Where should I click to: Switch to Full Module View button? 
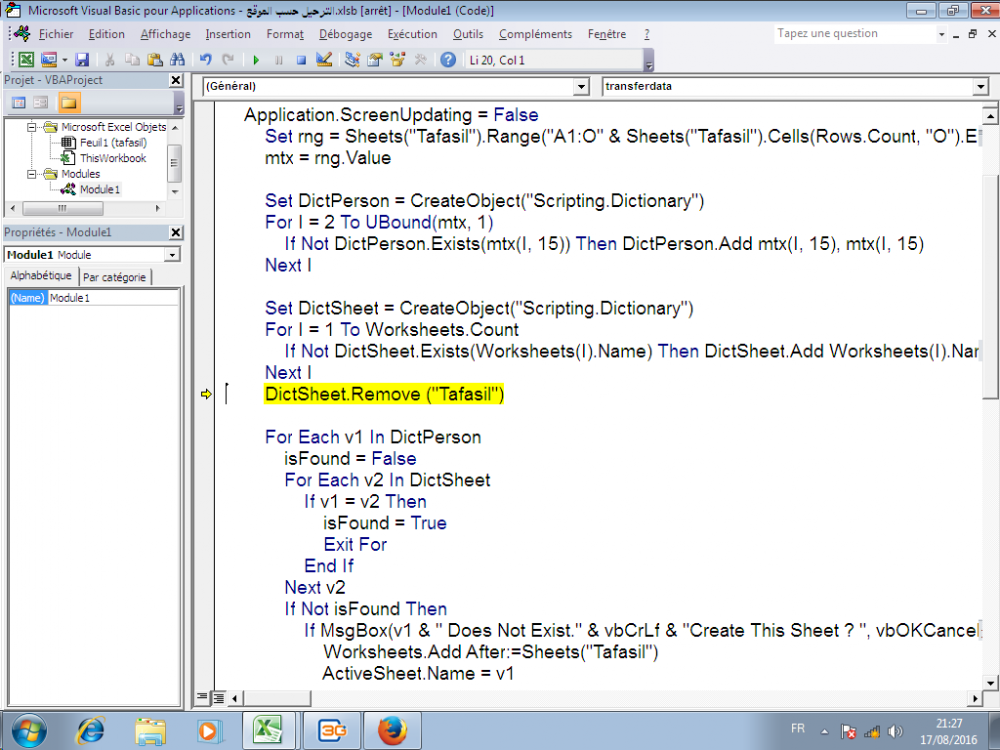click(x=218, y=697)
